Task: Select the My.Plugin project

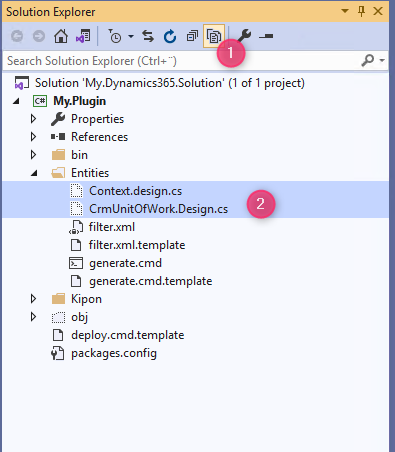Action: pyautogui.click(x=79, y=101)
